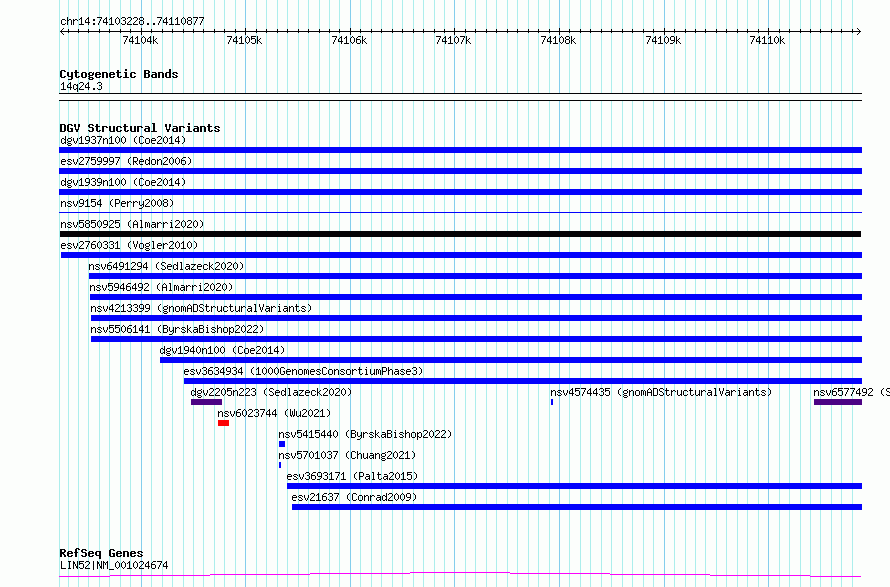The image size is (890, 587).
Task: Click the small blue nsv5415440 variant marker
Action: tap(282, 444)
